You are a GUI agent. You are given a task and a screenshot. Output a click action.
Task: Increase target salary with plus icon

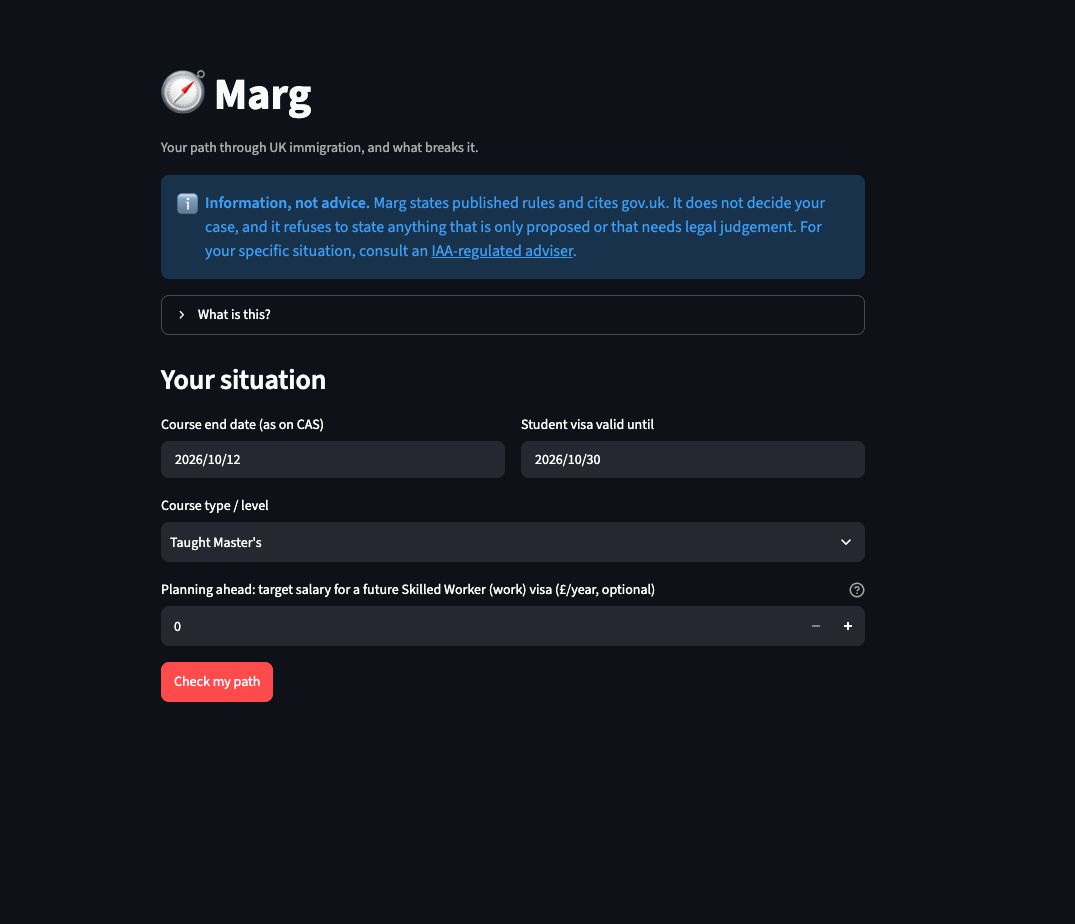[848, 626]
